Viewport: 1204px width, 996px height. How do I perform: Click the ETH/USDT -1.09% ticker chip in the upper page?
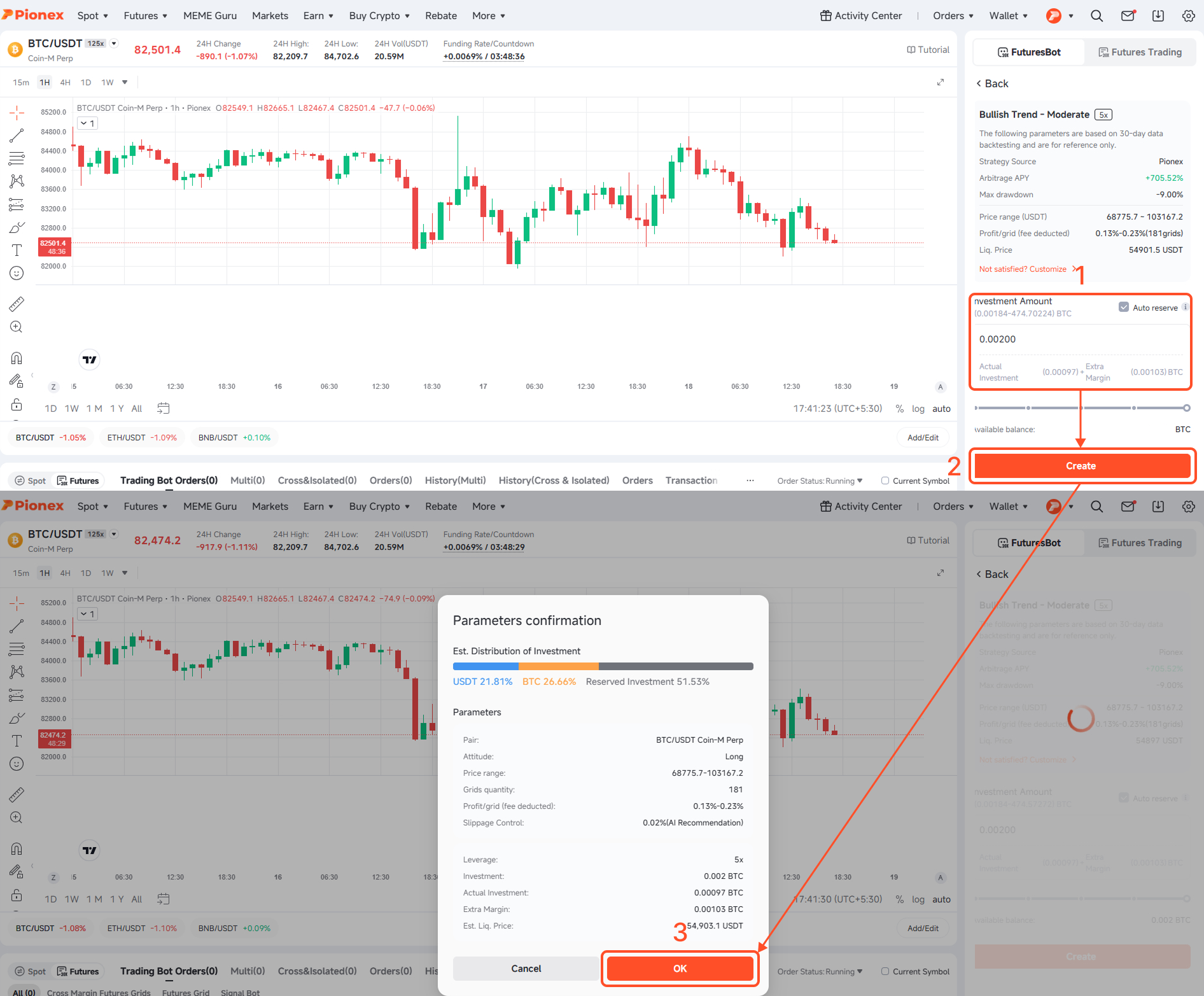pyautogui.click(x=142, y=438)
